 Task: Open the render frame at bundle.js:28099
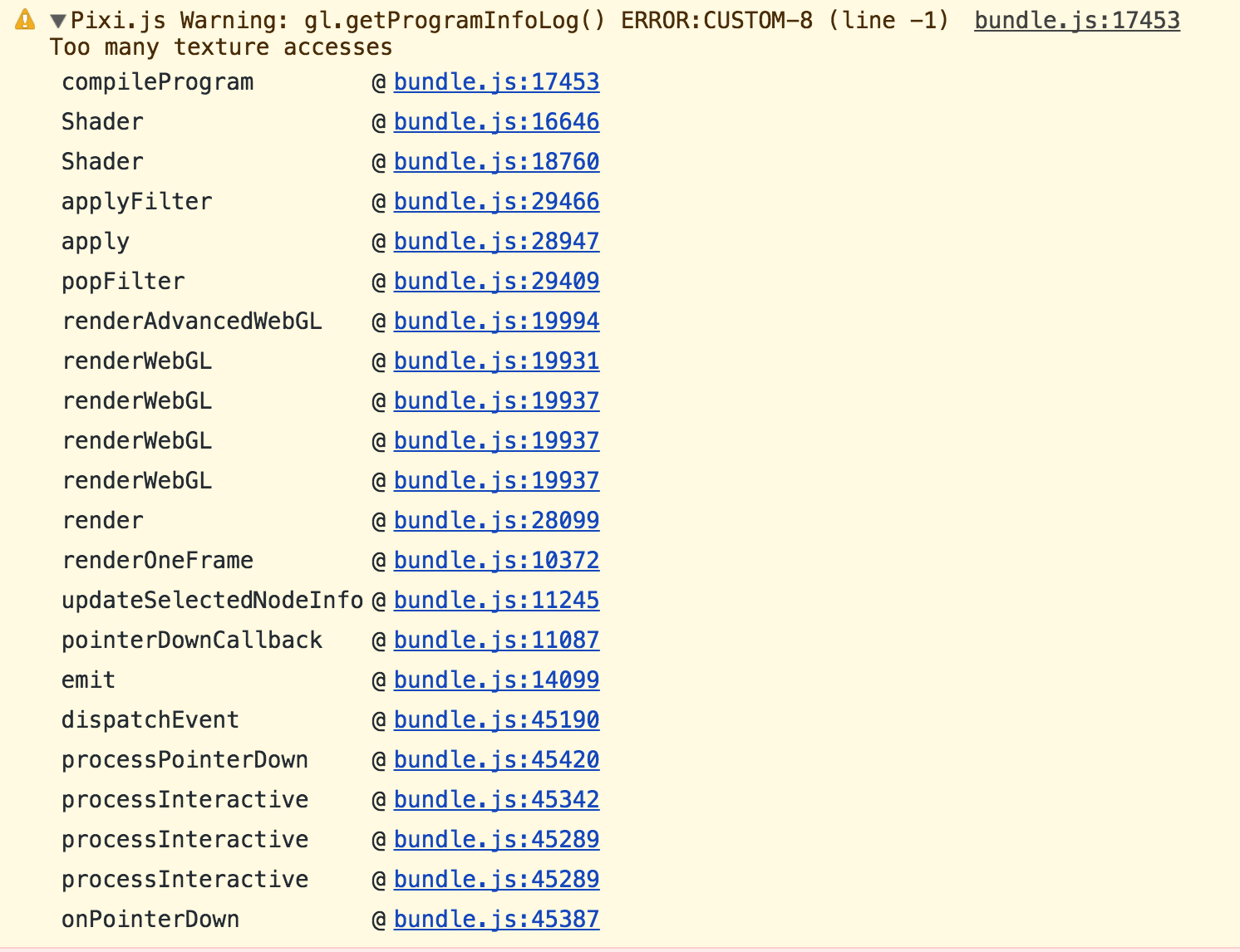coord(495,520)
